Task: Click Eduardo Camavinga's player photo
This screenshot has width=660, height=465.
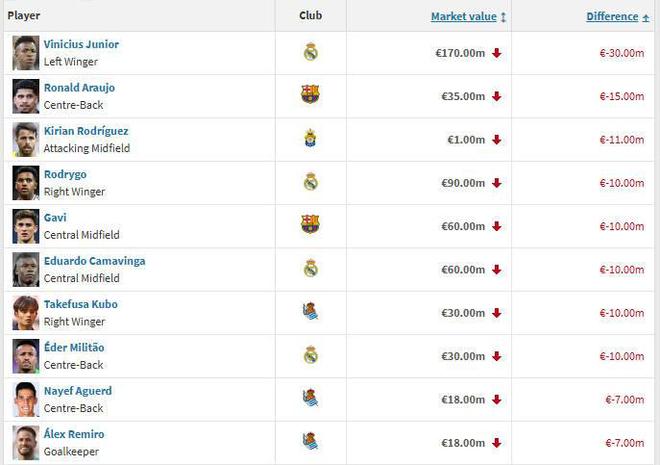Action: (x=26, y=269)
